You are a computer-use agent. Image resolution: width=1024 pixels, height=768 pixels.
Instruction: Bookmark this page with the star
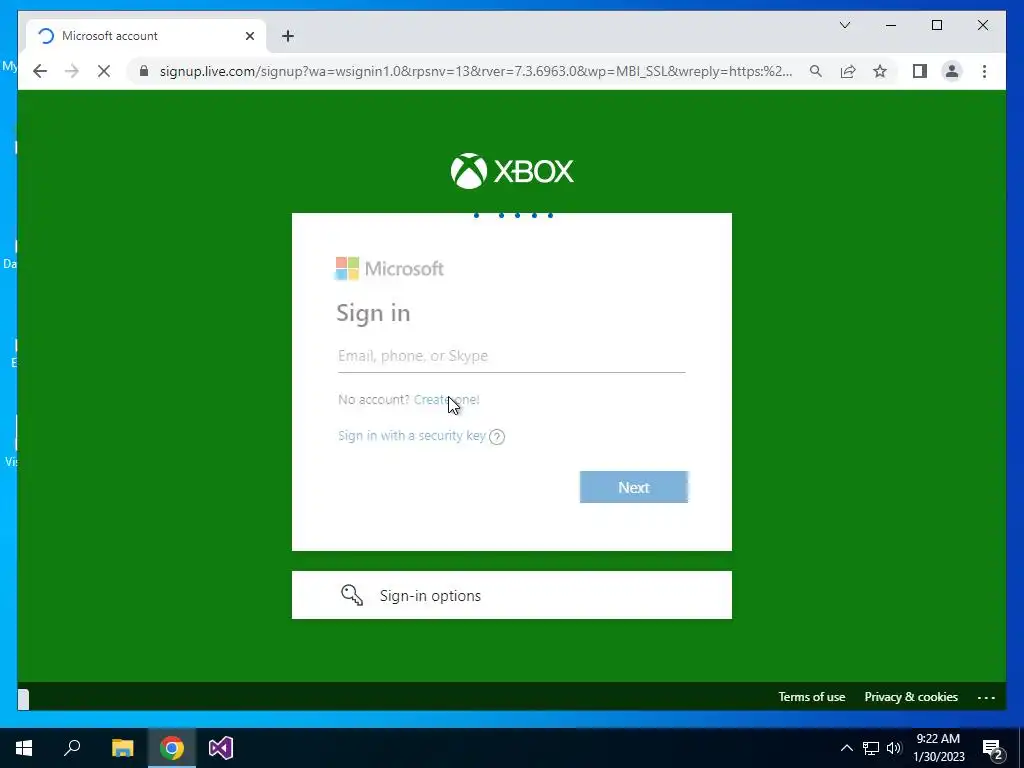click(x=880, y=71)
